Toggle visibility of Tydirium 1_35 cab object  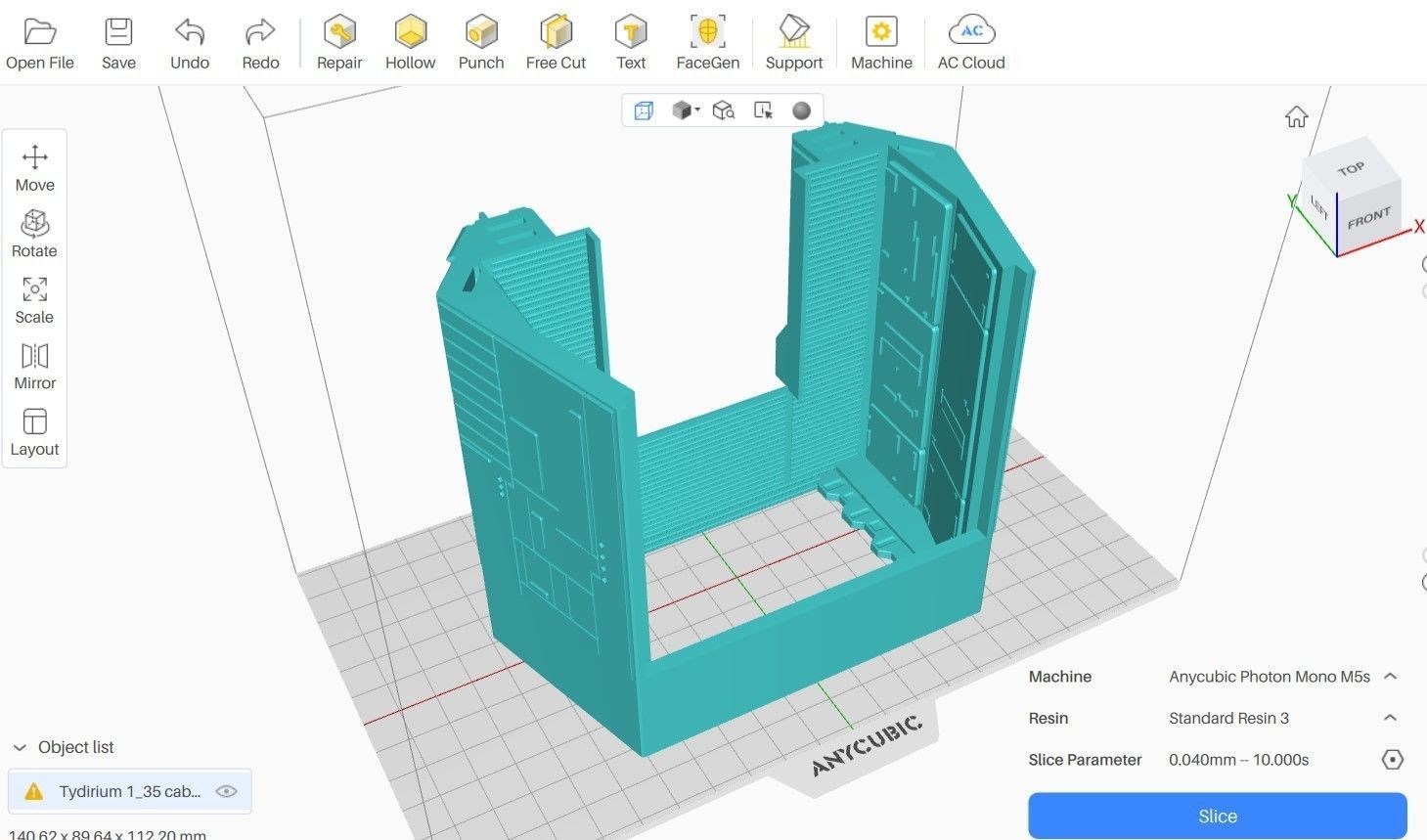coord(226,791)
